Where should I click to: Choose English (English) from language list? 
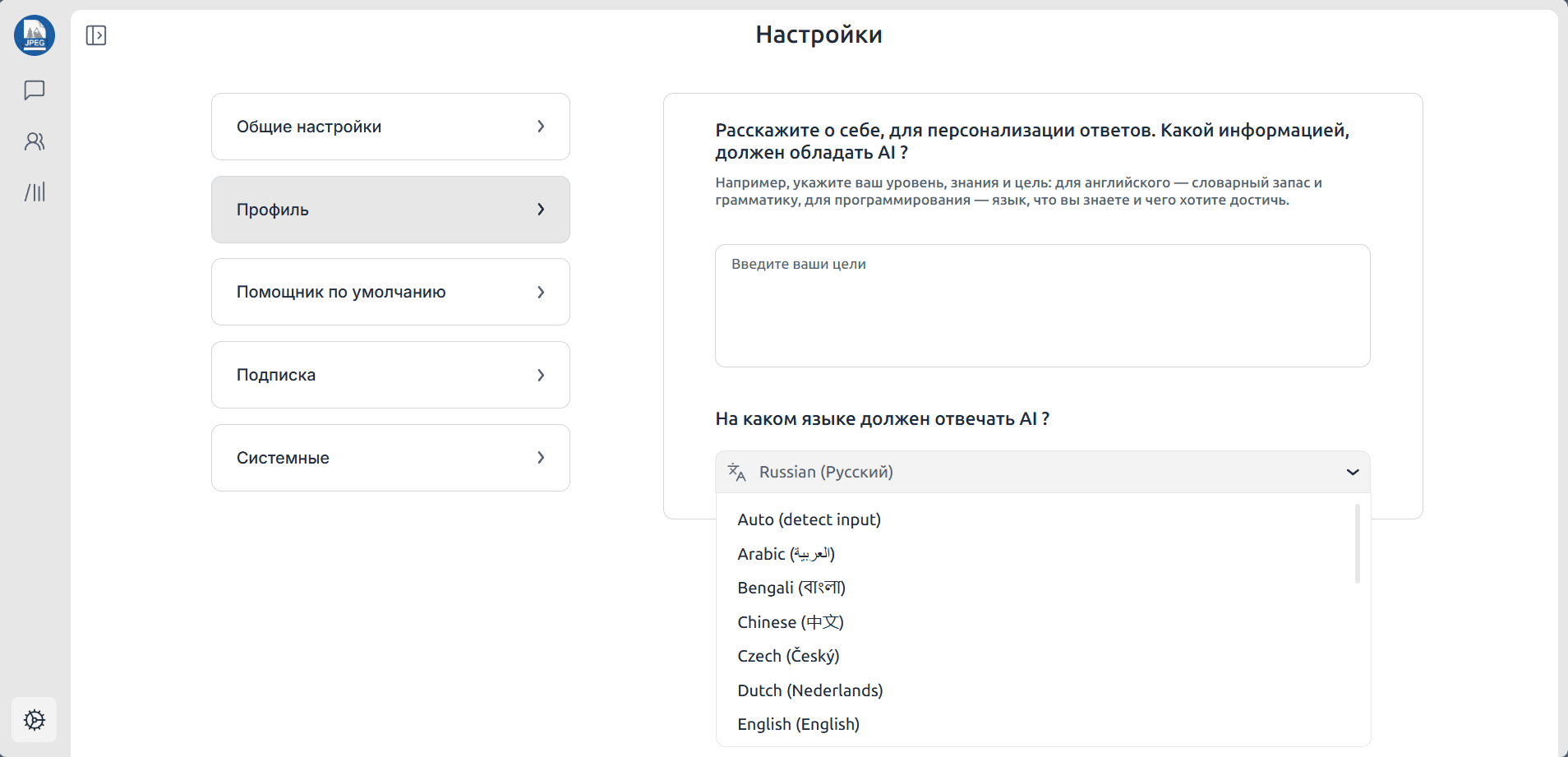tap(798, 724)
